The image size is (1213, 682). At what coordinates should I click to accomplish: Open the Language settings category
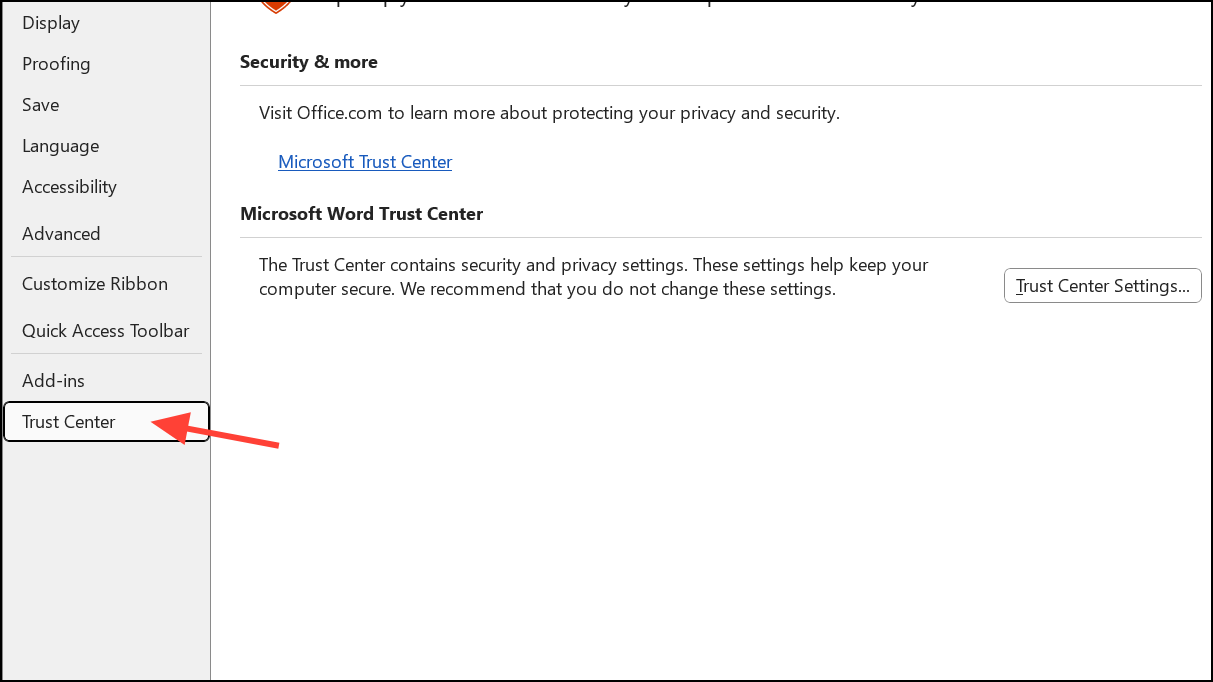tap(60, 146)
